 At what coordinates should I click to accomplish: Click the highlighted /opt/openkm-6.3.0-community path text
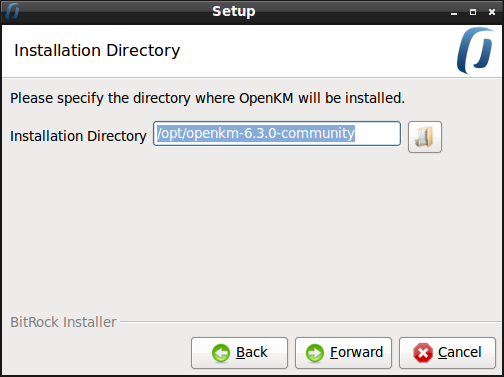click(x=256, y=133)
